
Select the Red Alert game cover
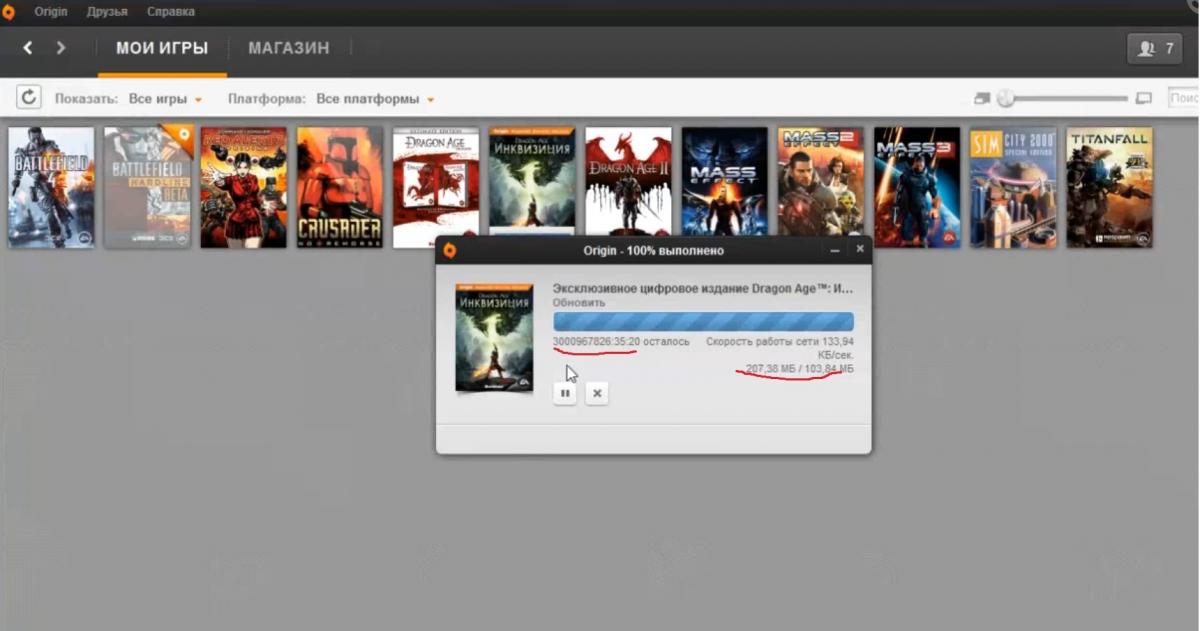pyautogui.click(x=244, y=187)
